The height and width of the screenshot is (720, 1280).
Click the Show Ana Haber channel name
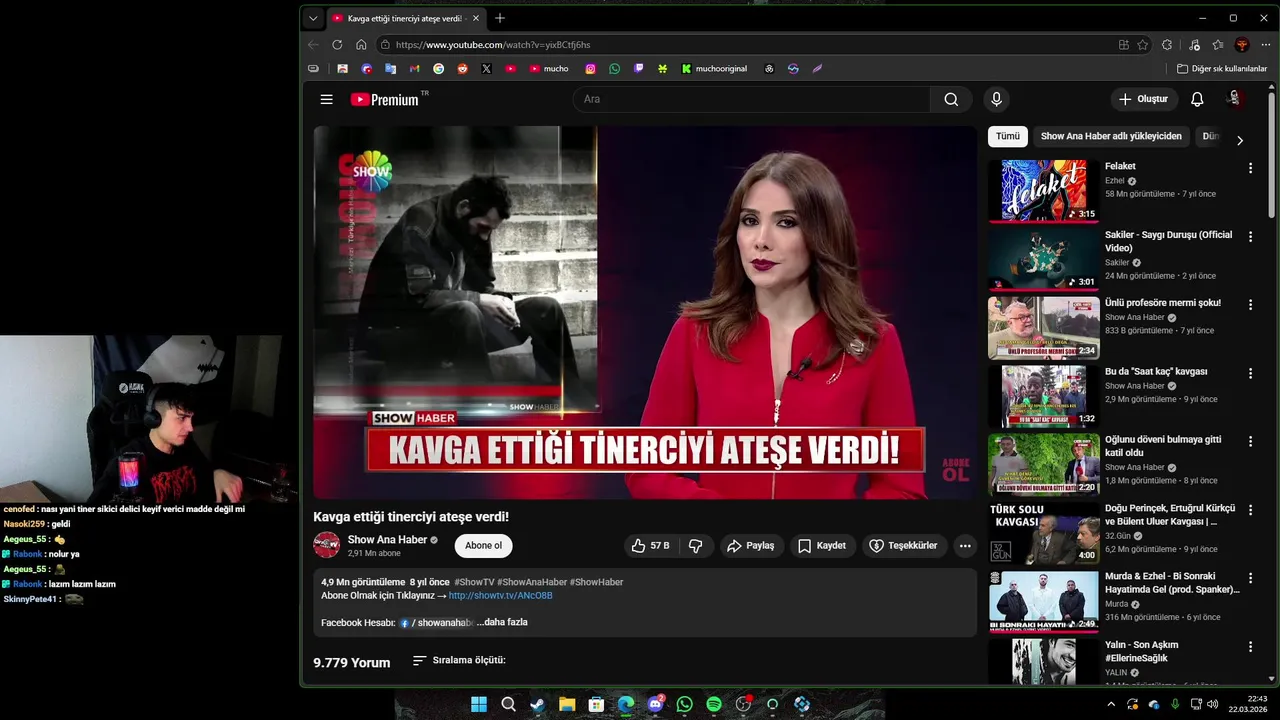click(x=387, y=540)
